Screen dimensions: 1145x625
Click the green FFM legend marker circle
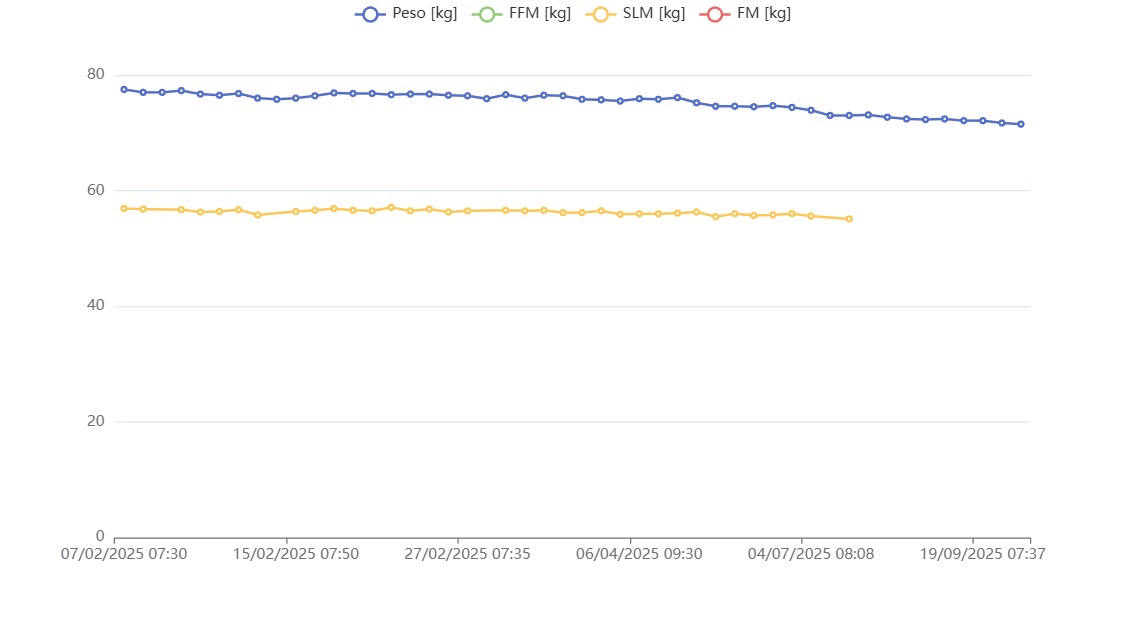(486, 14)
